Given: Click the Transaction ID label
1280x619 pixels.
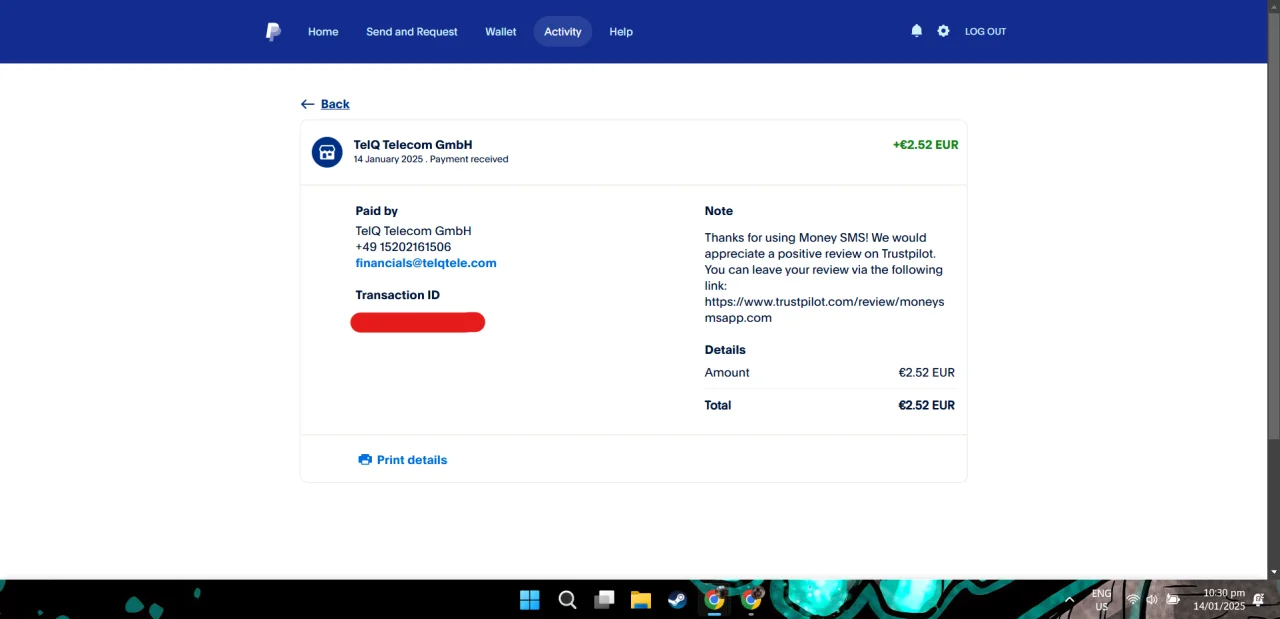Looking at the screenshot, I should pyautogui.click(x=397, y=295).
